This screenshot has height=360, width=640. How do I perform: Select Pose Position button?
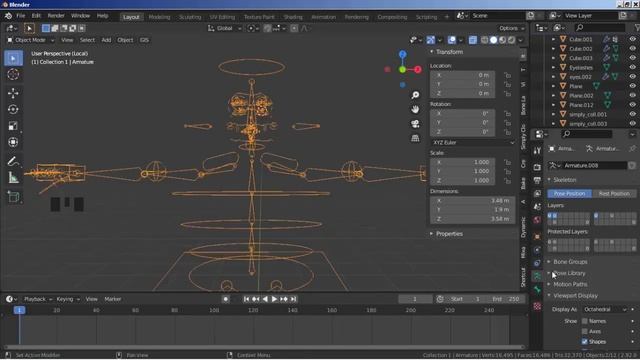coord(569,193)
